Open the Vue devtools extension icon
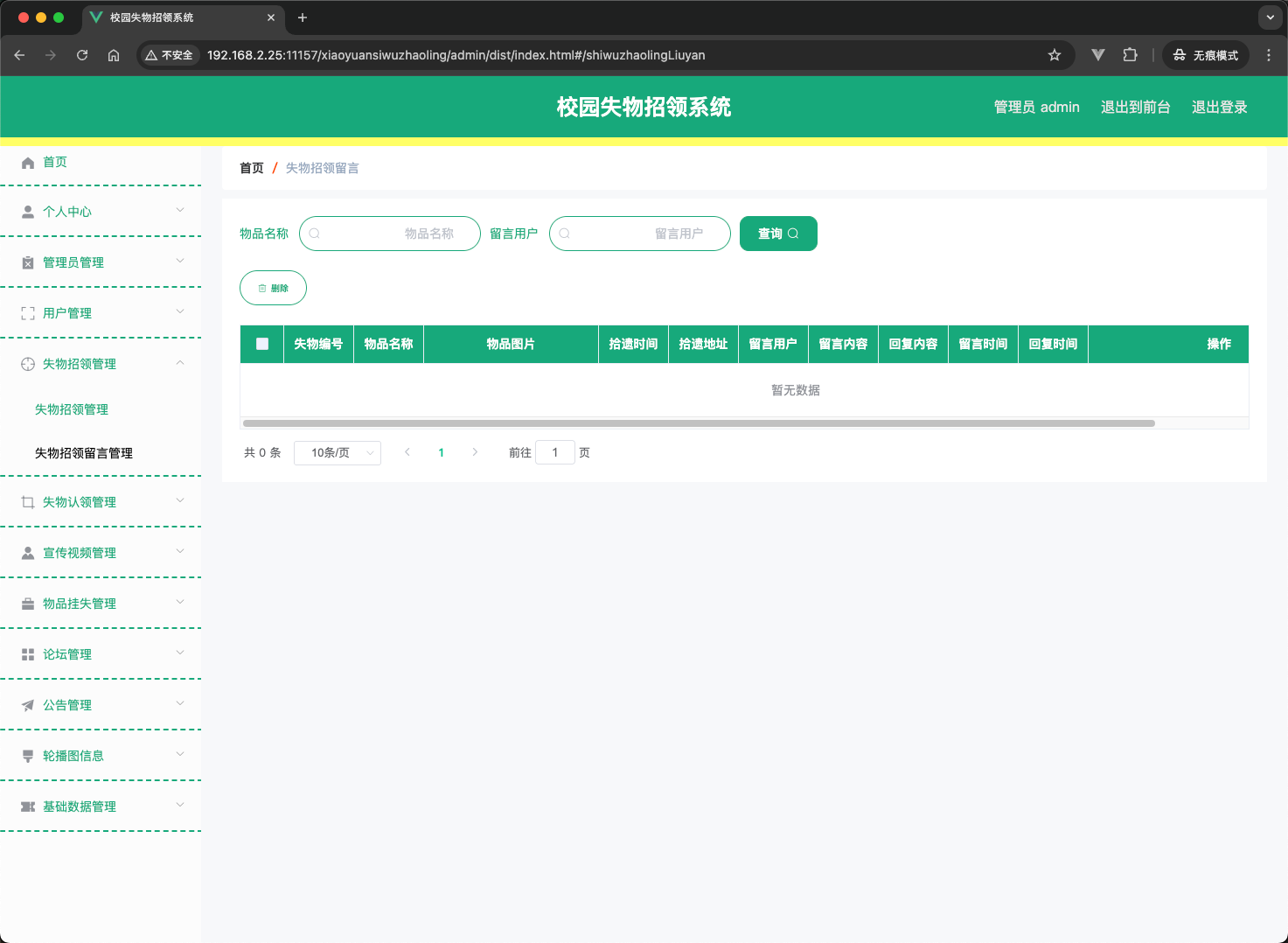Image resolution: width=1288 pixels, height=943 pixels. click(x=1098, y=55)
